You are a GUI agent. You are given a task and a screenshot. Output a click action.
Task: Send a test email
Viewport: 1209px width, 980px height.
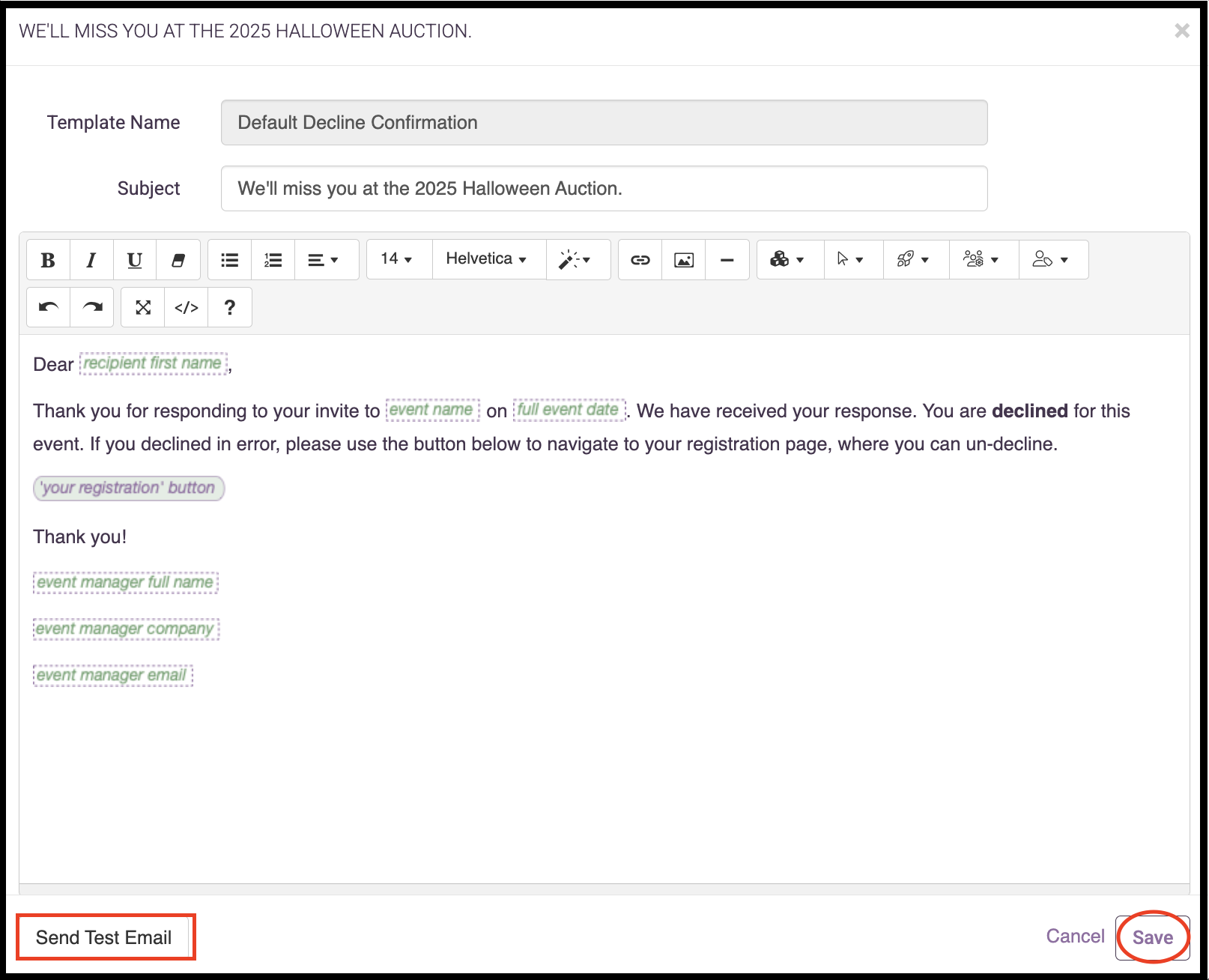coord(105,937)
